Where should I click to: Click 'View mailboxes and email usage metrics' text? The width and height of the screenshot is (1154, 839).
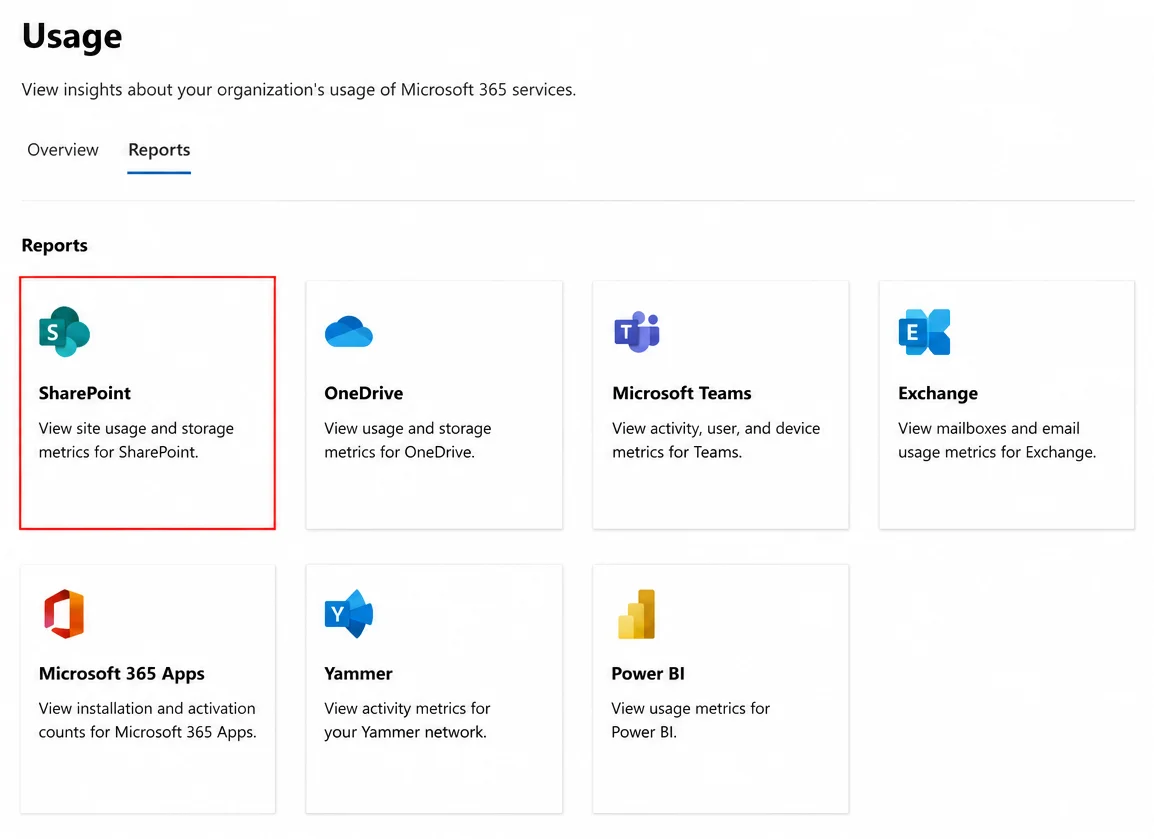[x=997, y=440]
